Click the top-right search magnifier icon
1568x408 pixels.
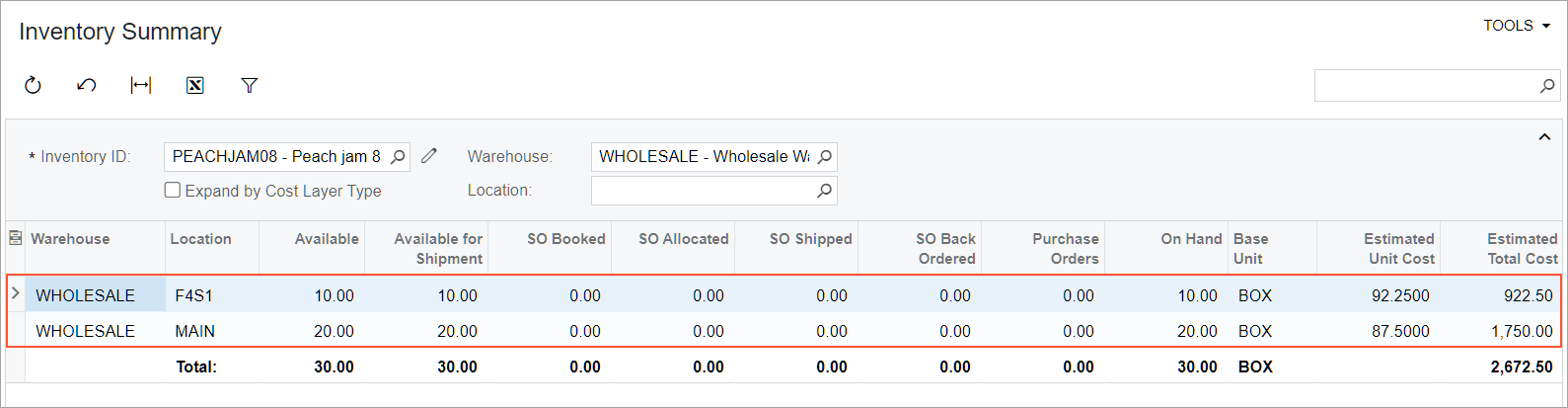click(x=1547, y=86)
